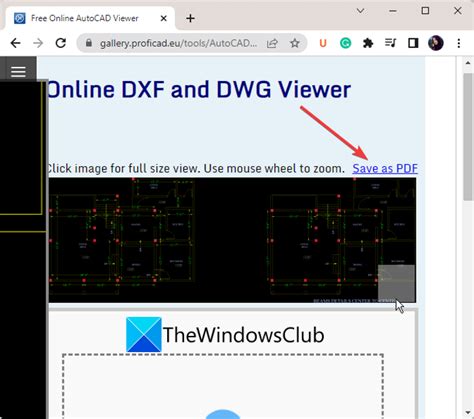Viewport: 474px width, 419px height.
Task: Open the green Grammarly extension icon
Action: pyautogui.click(x=346, y=43)
